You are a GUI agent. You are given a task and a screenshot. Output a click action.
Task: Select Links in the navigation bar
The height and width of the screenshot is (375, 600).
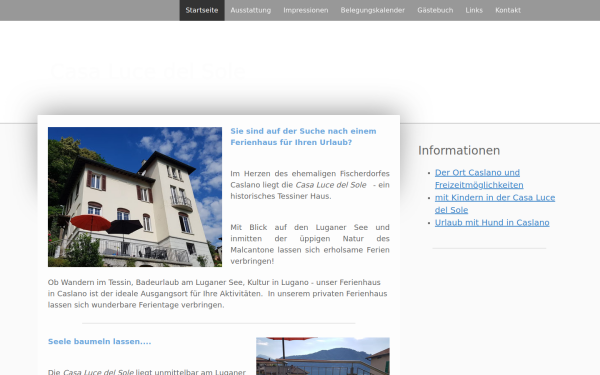point(474,10)
